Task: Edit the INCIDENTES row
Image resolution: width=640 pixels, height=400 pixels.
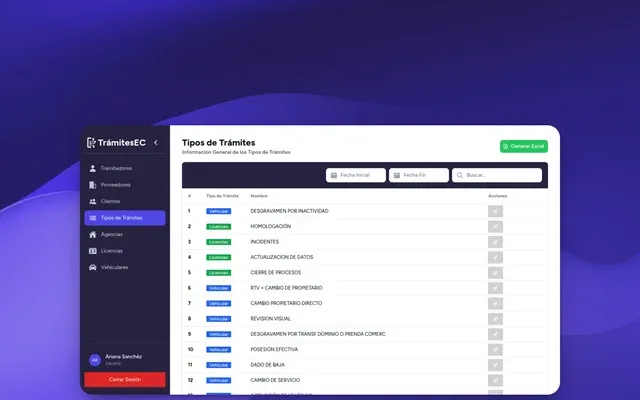Action: coord(495,242)
